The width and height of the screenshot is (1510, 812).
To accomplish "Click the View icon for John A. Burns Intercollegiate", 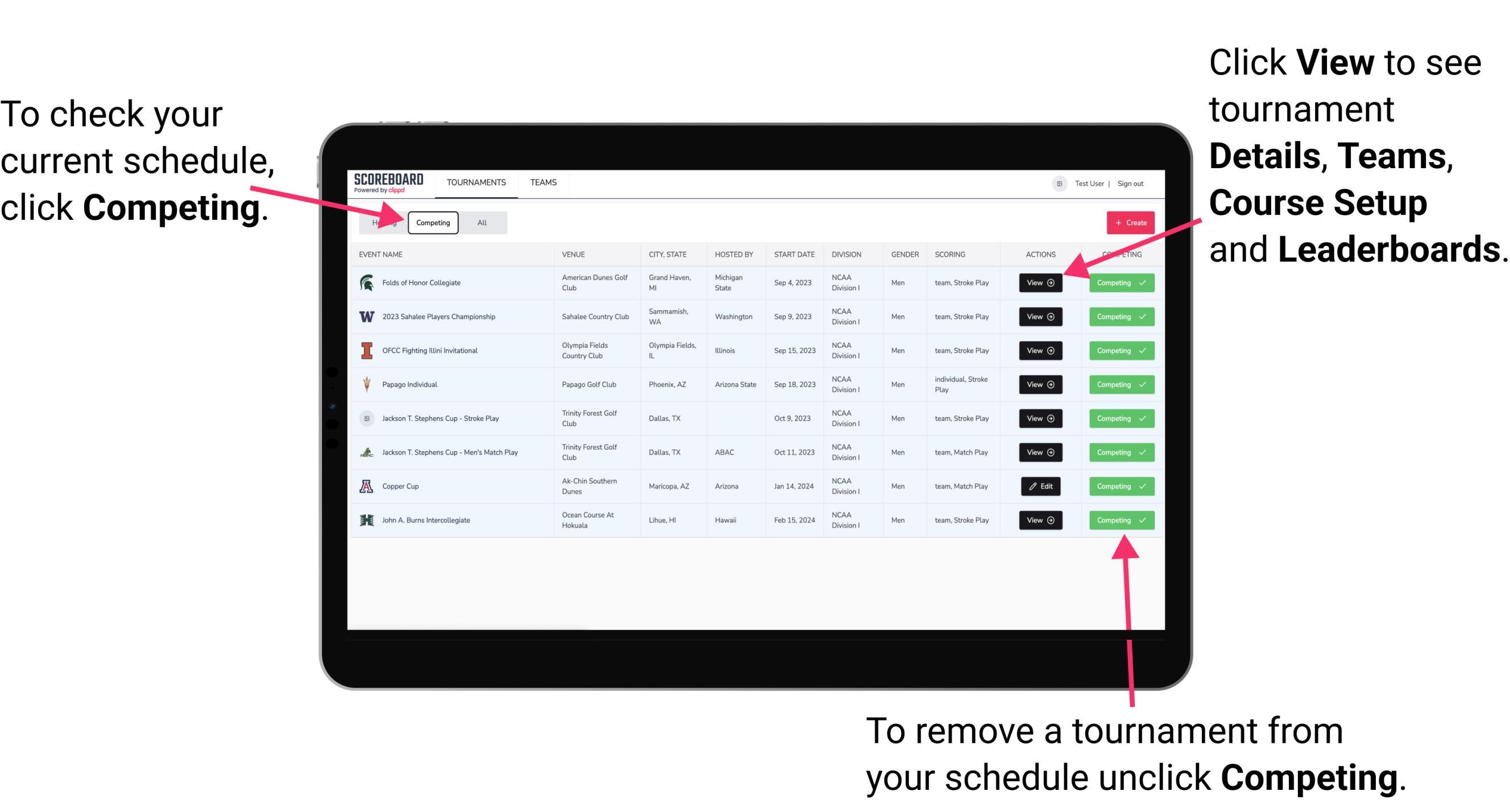I will 1039,520.
